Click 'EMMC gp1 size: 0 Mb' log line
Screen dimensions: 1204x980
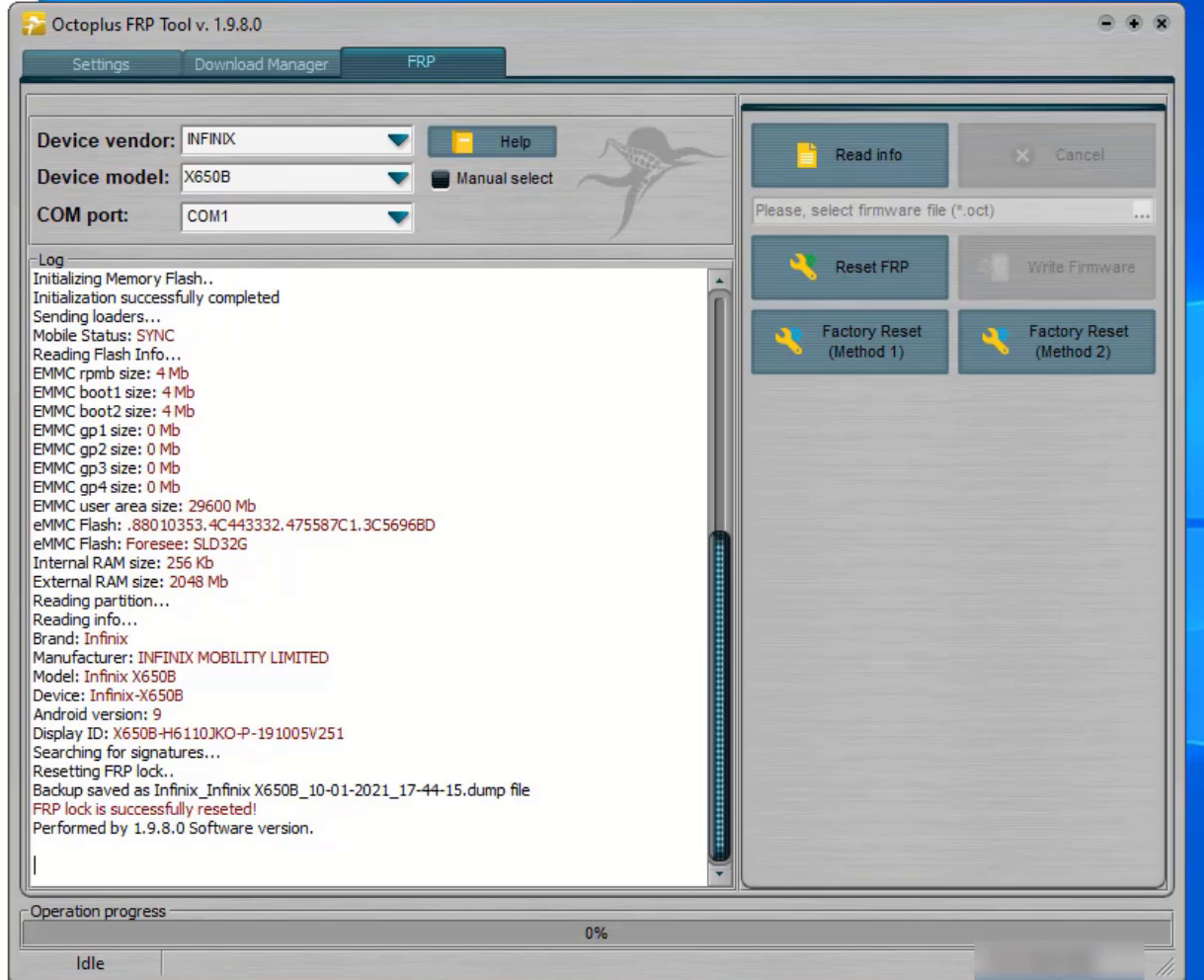tap(107, 430)
